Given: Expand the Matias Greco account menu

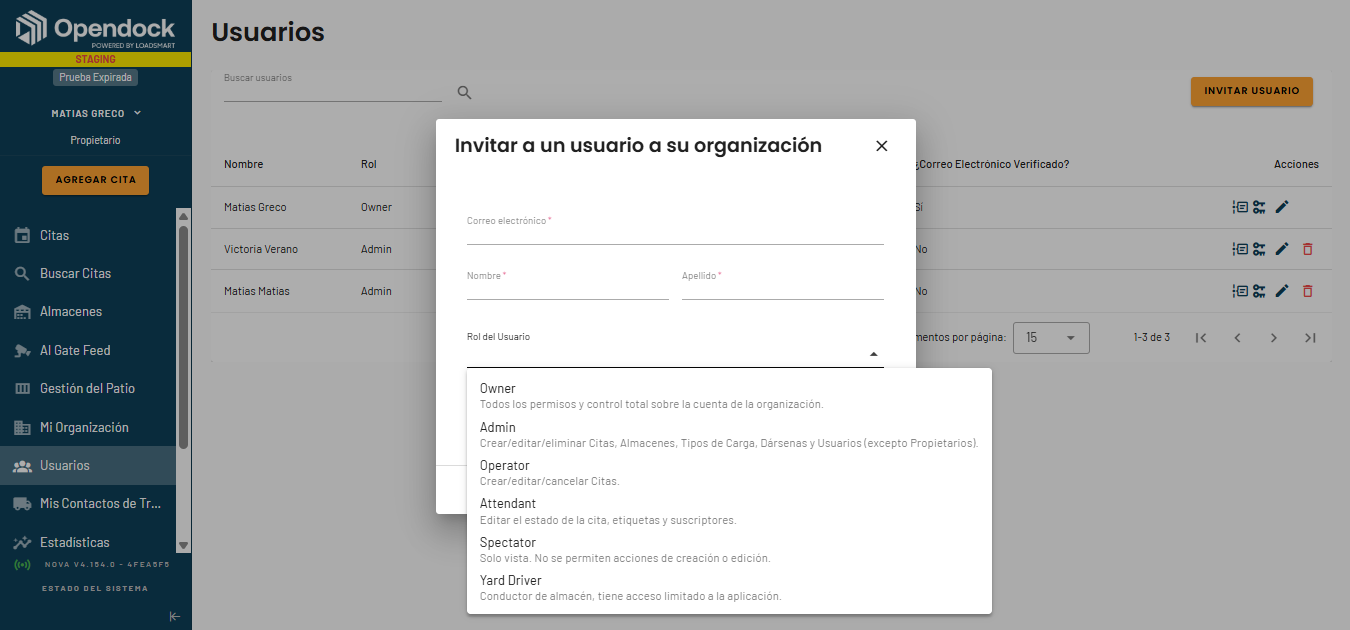Looking at the screenshot, I should point(96,113).
